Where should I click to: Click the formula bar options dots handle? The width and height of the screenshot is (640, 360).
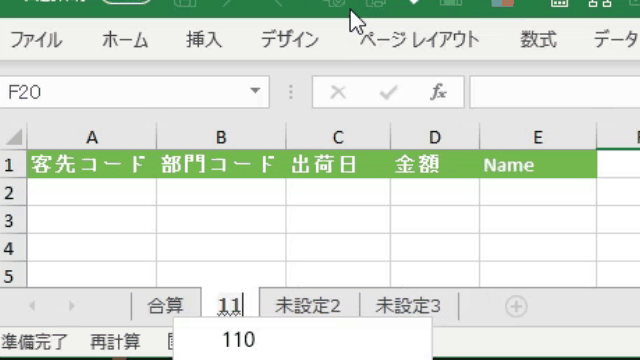pos(291,92)
